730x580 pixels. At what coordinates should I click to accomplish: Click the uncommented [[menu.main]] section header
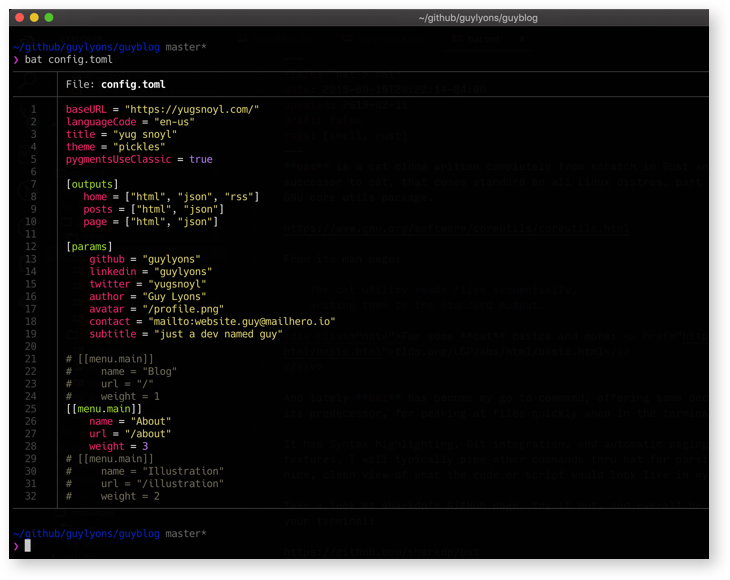(x=104, y=409)
